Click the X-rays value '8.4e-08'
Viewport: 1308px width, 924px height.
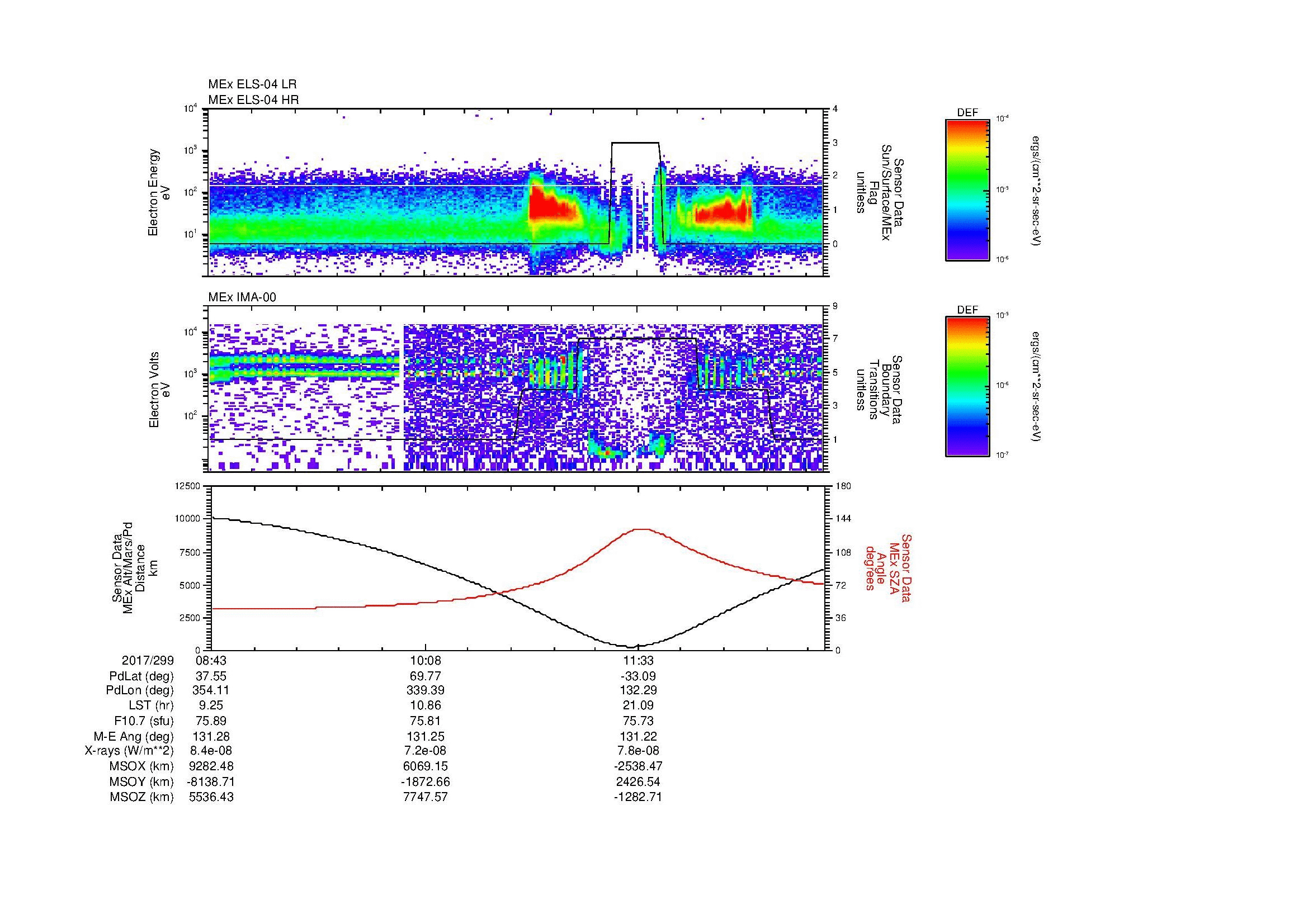(x=211, y=751)
